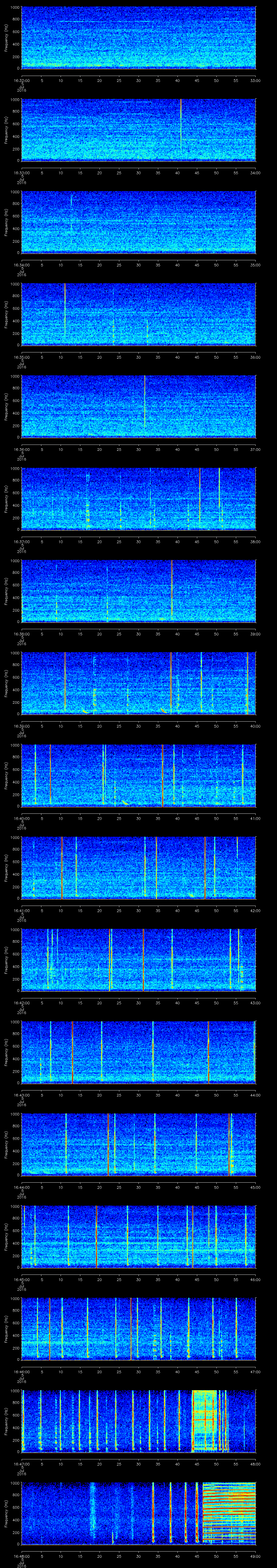Image resolution: width=277 pixels, height=1568 pixels.
Task: Select the spectrogram panel starting at 16:37:00
Action: pos(138,499)
